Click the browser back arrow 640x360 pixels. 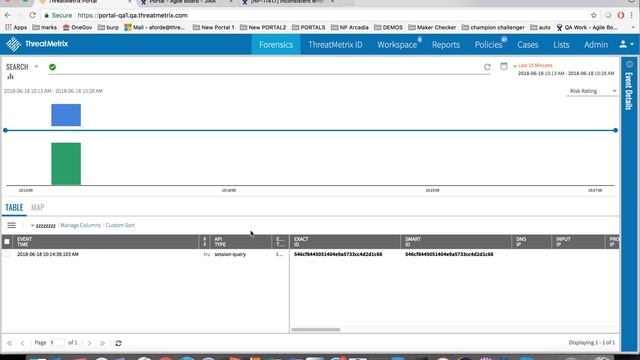(8, 15)
